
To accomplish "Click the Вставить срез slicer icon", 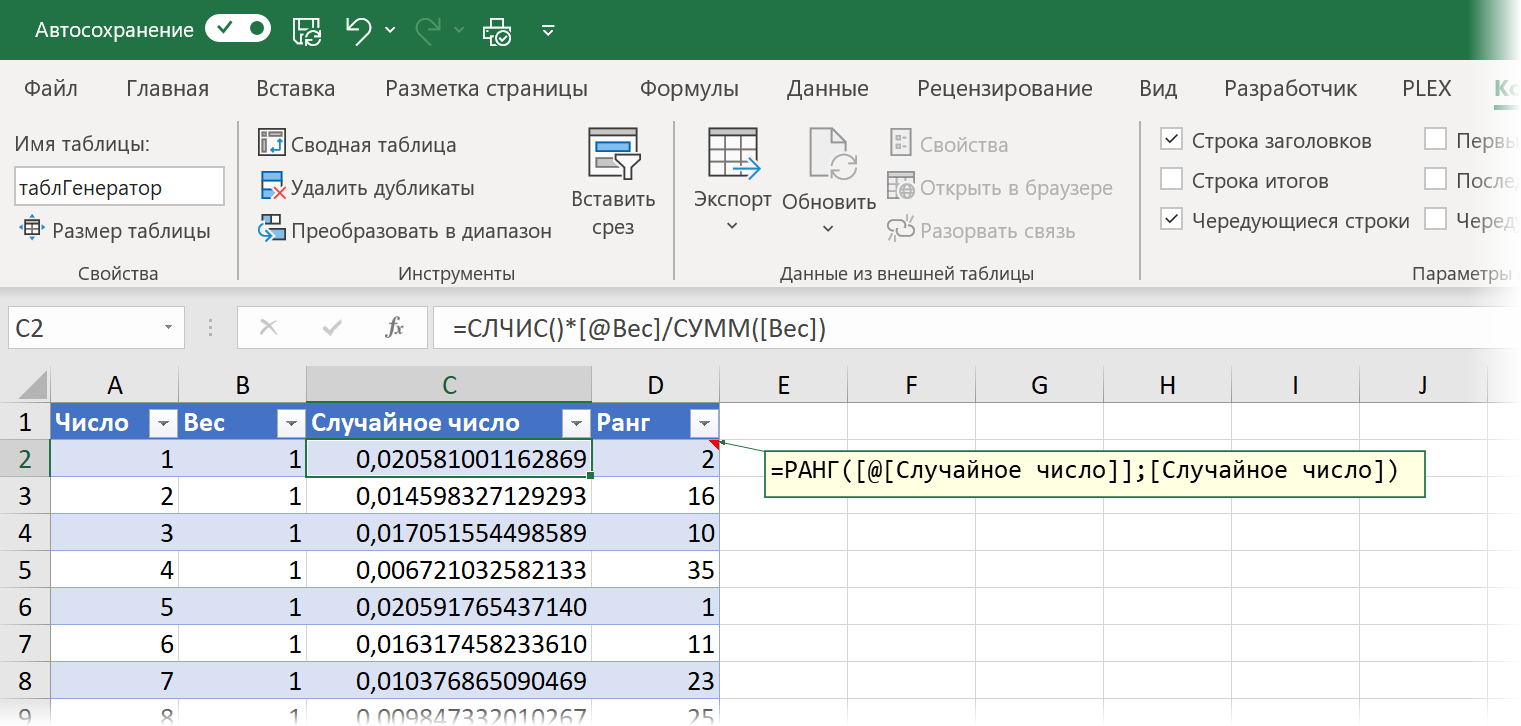I will [x=613, y=152].
